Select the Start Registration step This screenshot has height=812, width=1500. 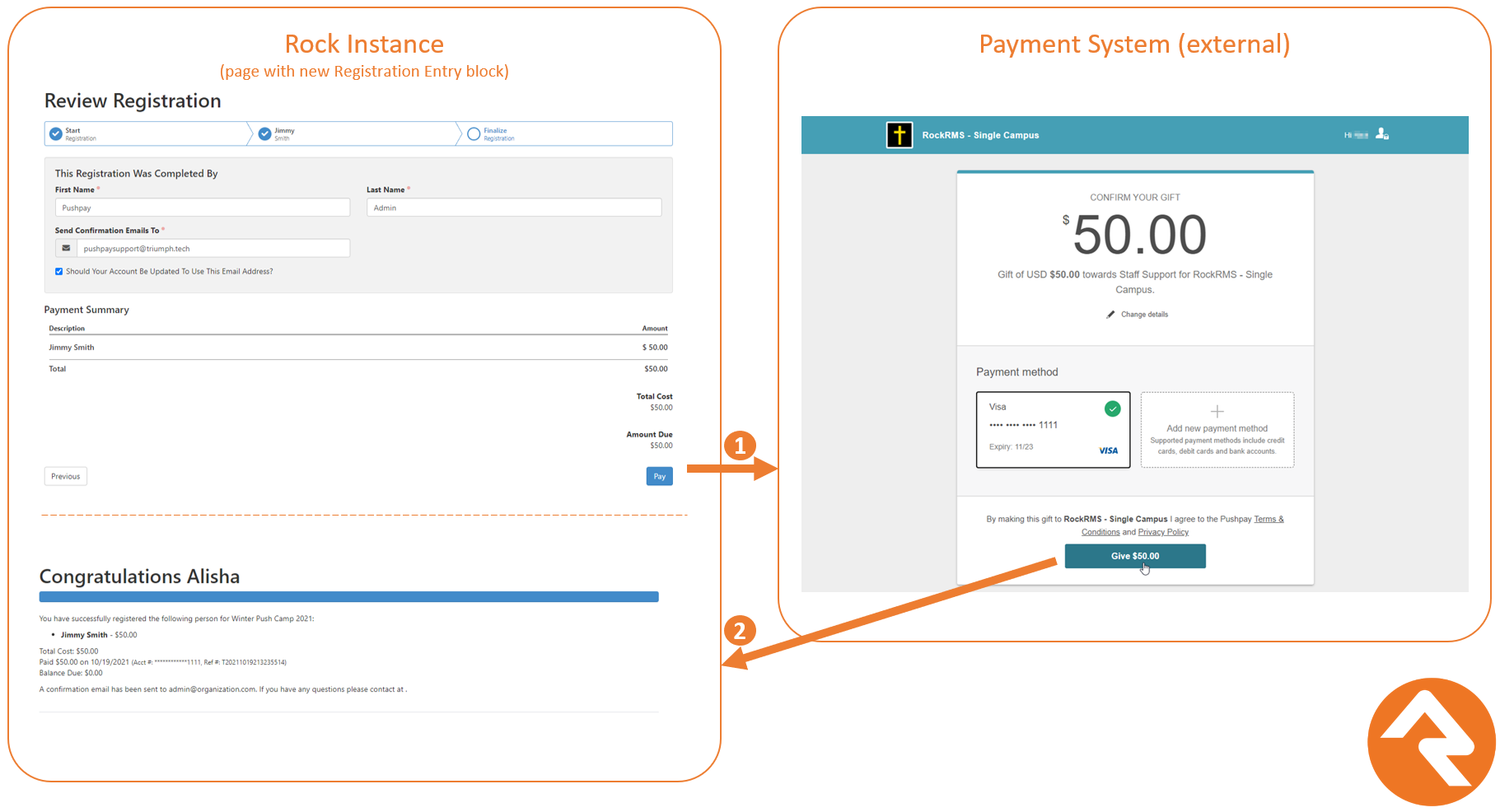coord(147,134)
